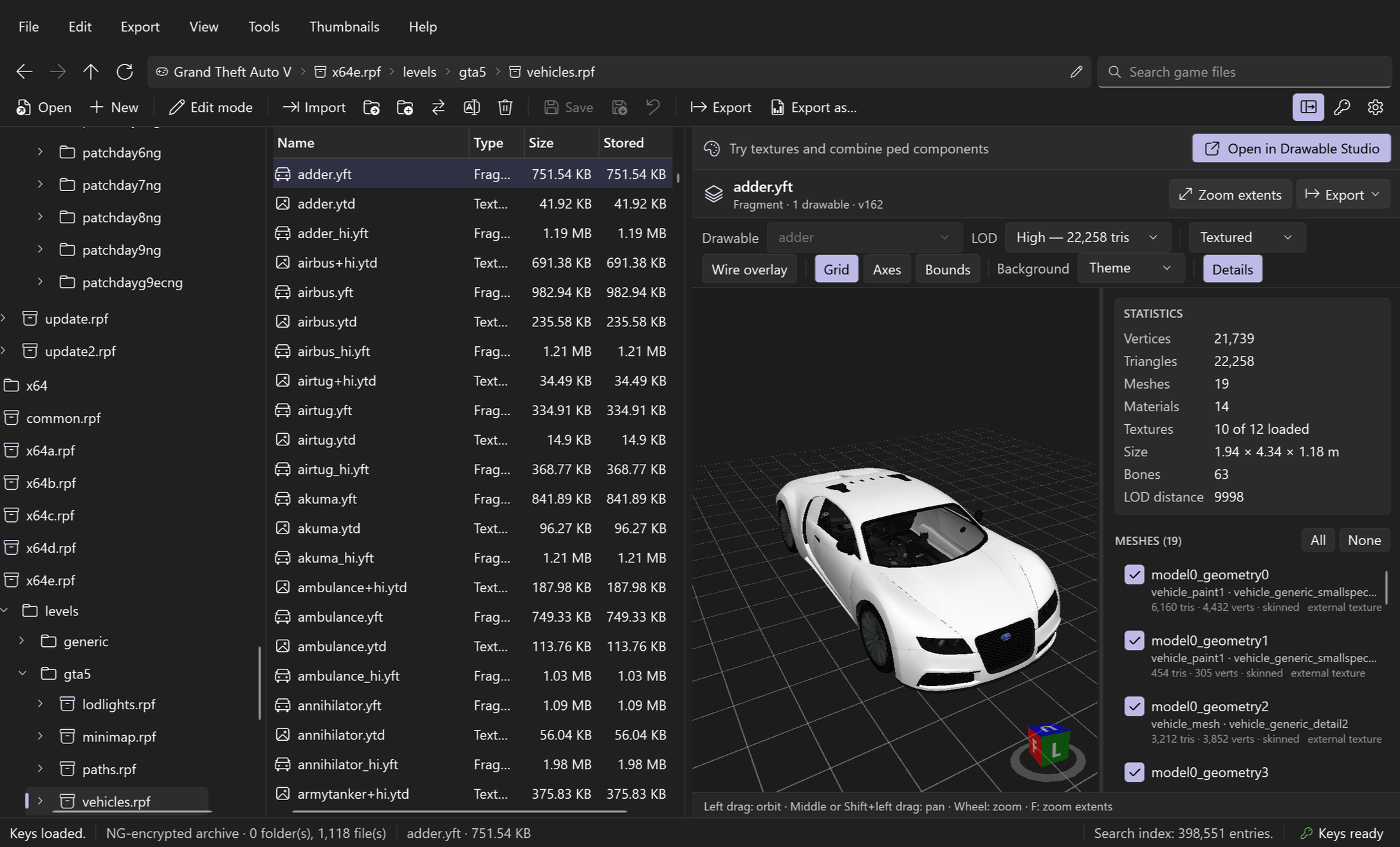Uncheck the model0_geometry0 mesh checkbox
This screenshot has height=847, width=1400.
tap(1134, 574)
